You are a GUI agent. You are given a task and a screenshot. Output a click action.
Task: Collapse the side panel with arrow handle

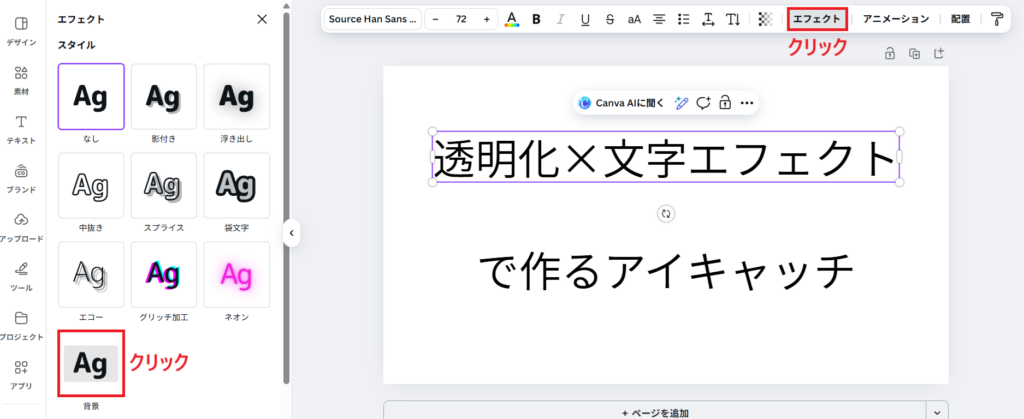coord(291,233)
